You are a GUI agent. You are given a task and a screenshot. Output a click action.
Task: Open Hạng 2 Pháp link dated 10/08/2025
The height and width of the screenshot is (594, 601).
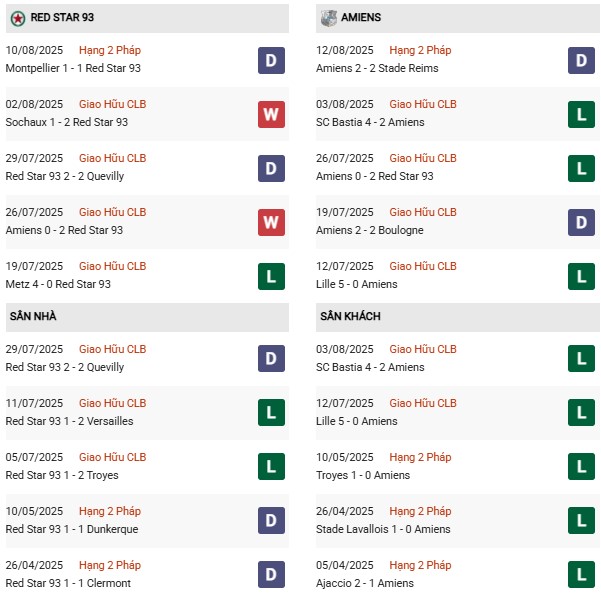tap(110, 50)
